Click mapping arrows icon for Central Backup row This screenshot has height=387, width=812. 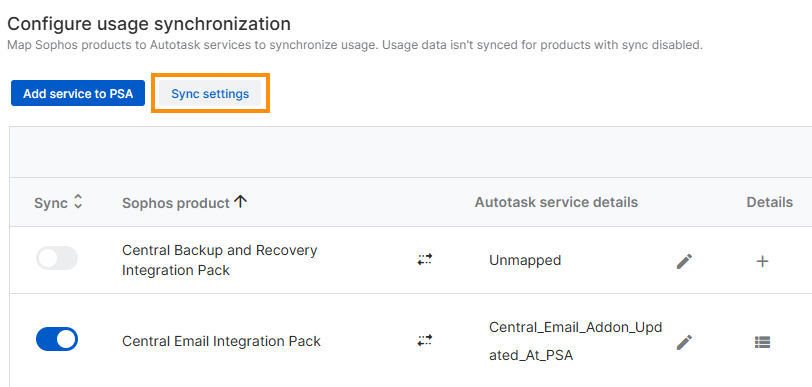(425, 259)
